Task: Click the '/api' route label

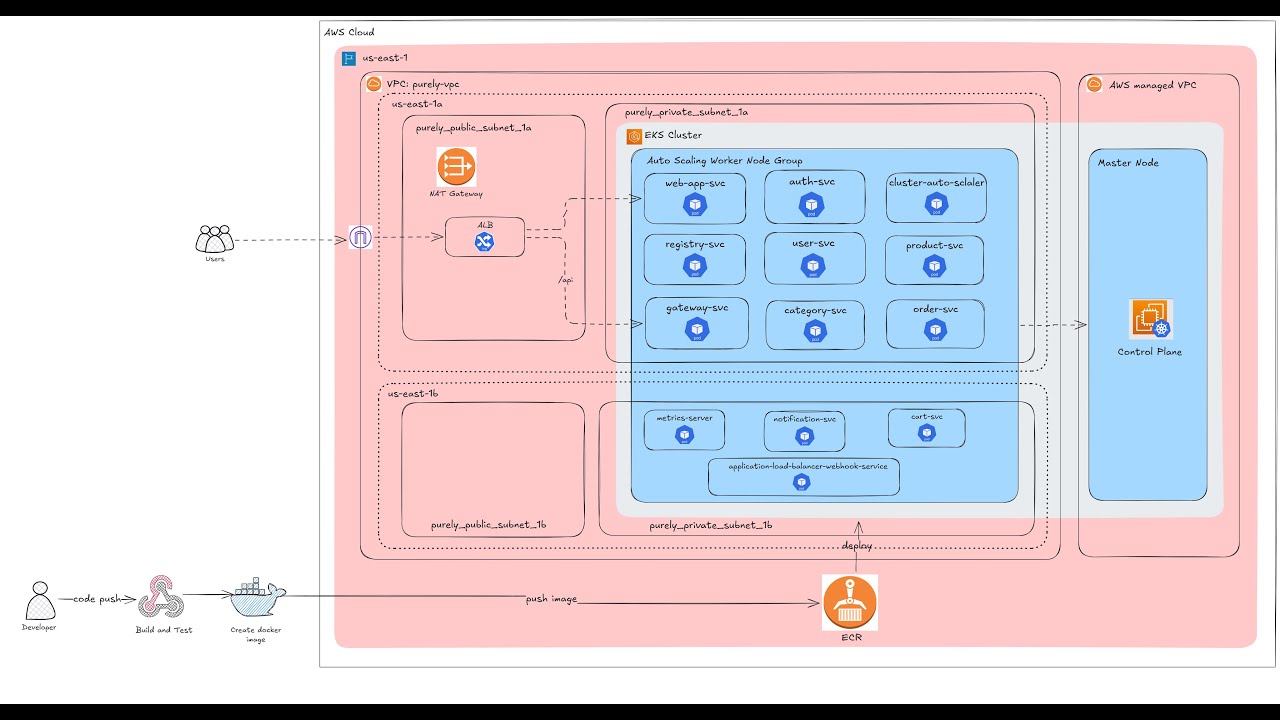Action: (x=565, y=281)
